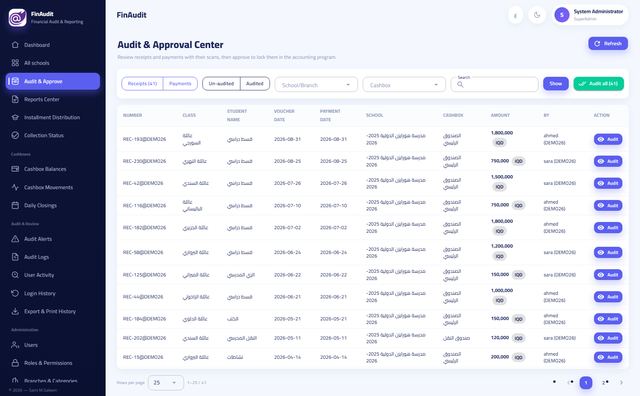Open the Reports Center sidebar item
The width and height of the screenshot is (640, 396).
click(x=53, y=99)
